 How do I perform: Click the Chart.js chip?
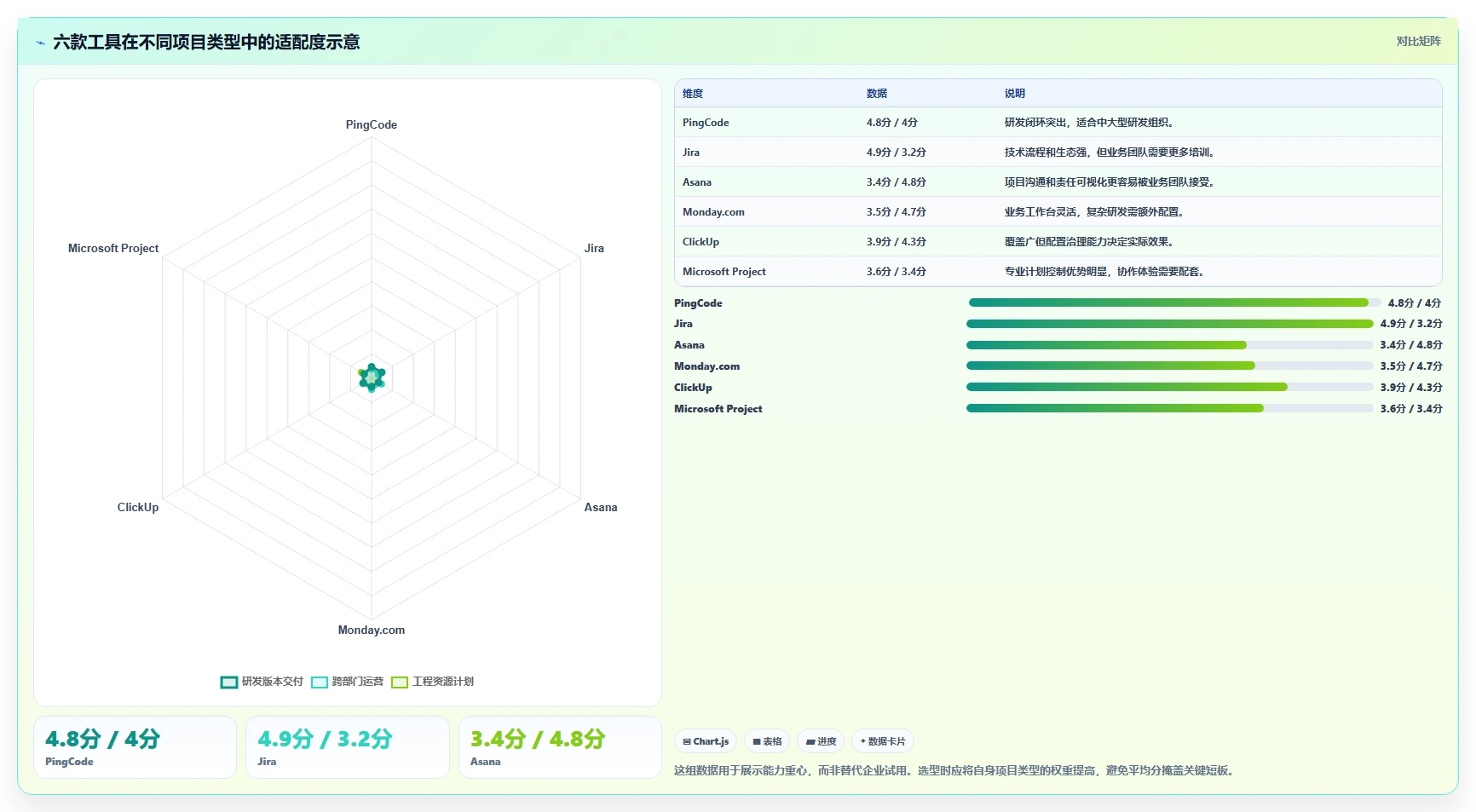(706, 741)
